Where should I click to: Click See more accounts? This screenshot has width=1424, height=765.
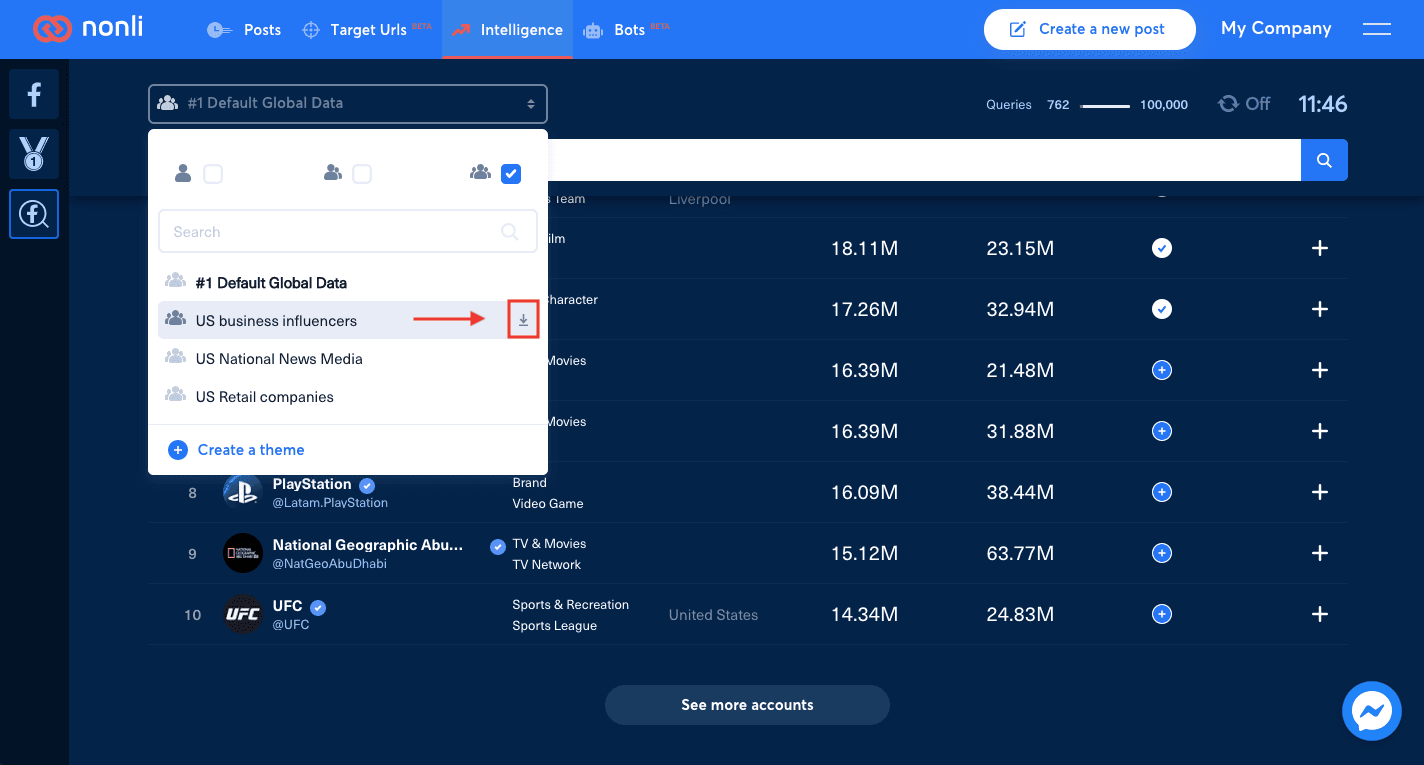[747, 705]
